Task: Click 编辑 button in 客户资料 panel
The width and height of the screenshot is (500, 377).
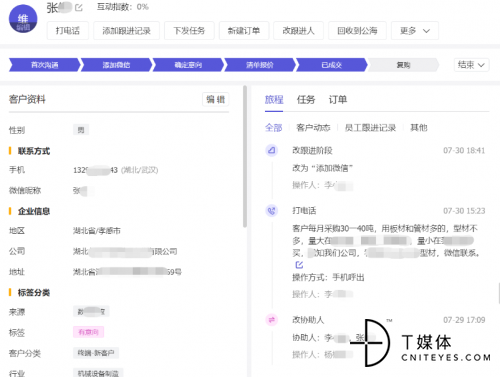Action: tap(216, 99)
